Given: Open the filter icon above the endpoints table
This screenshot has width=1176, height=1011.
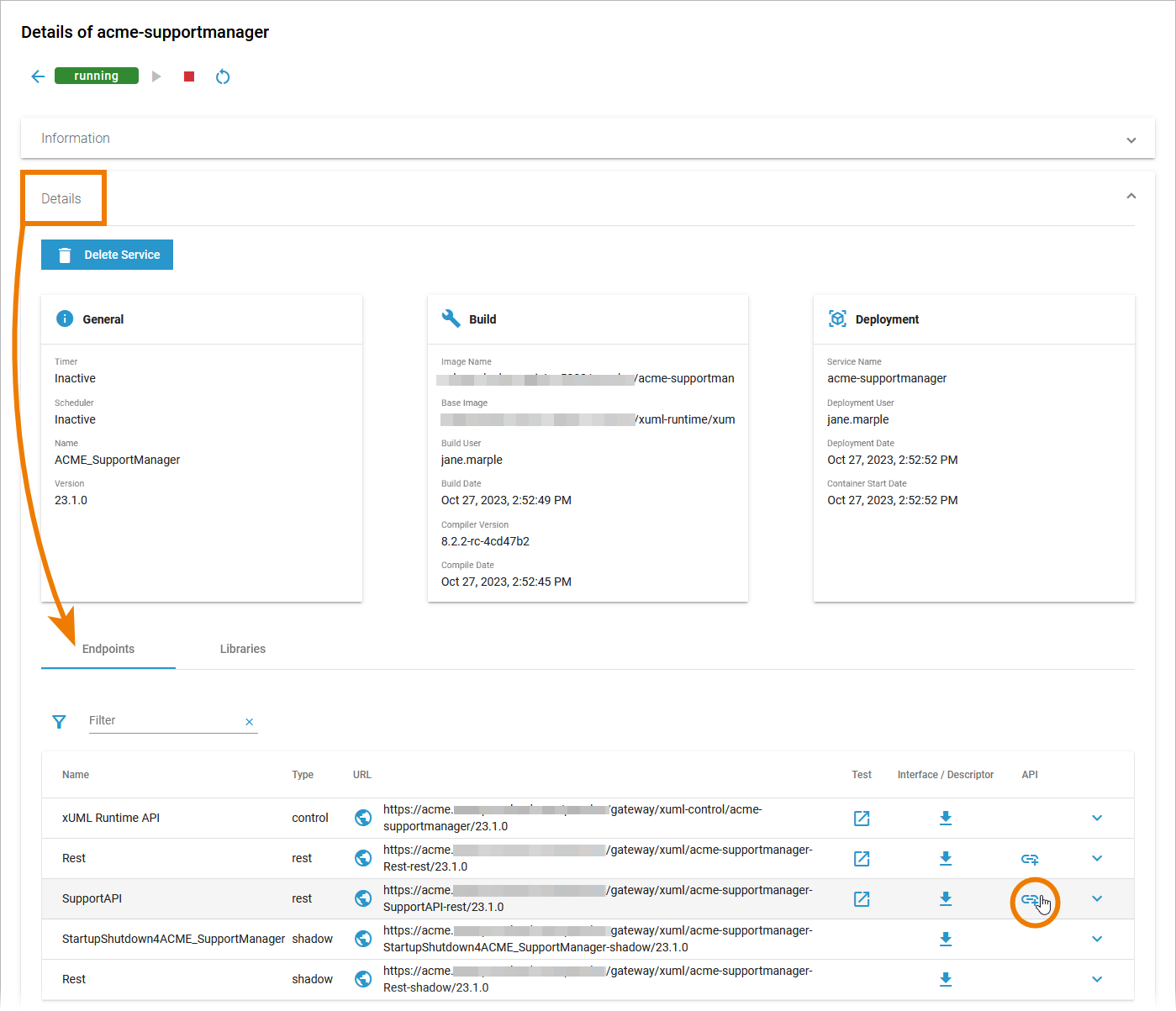Looking at the screenshot, I should (x=59, y=721).
